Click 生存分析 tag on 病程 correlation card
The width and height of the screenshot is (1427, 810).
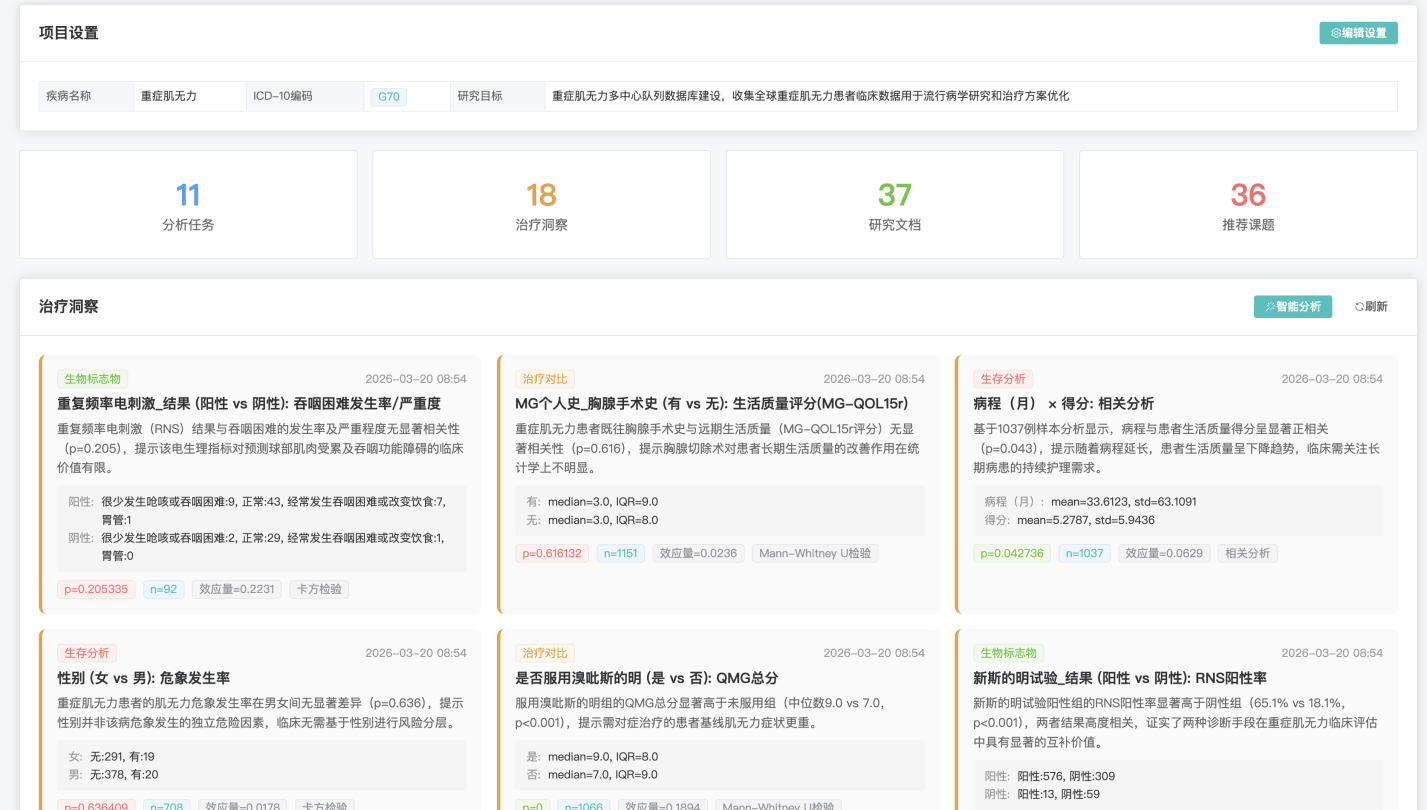click(x=1003, y=379)
